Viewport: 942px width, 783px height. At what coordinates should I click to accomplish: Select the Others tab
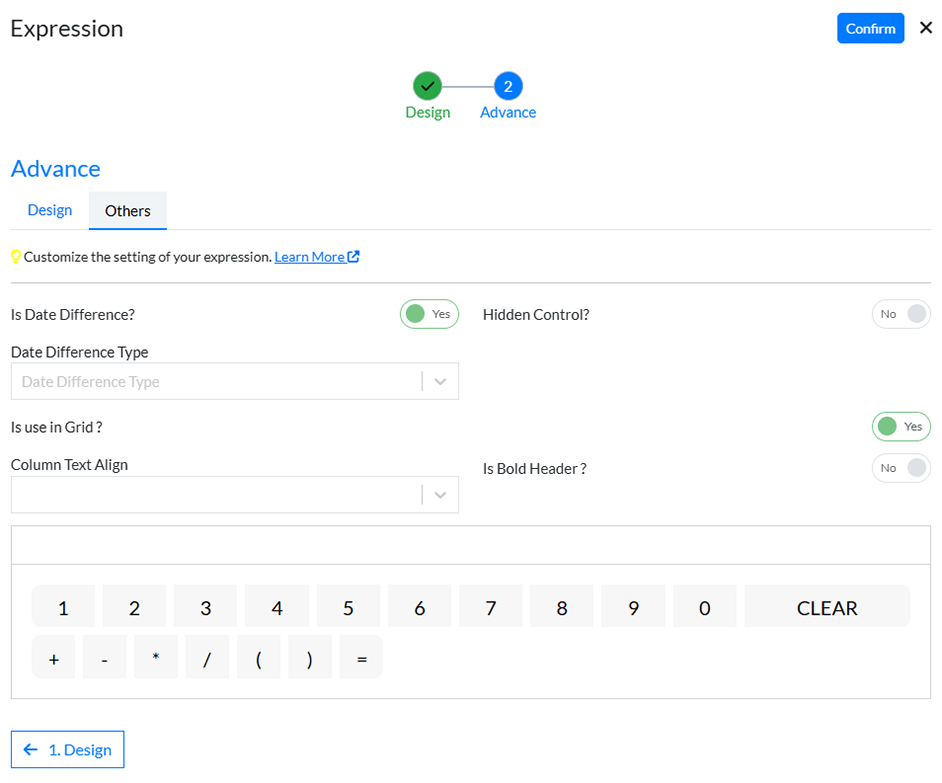[128, 211]
